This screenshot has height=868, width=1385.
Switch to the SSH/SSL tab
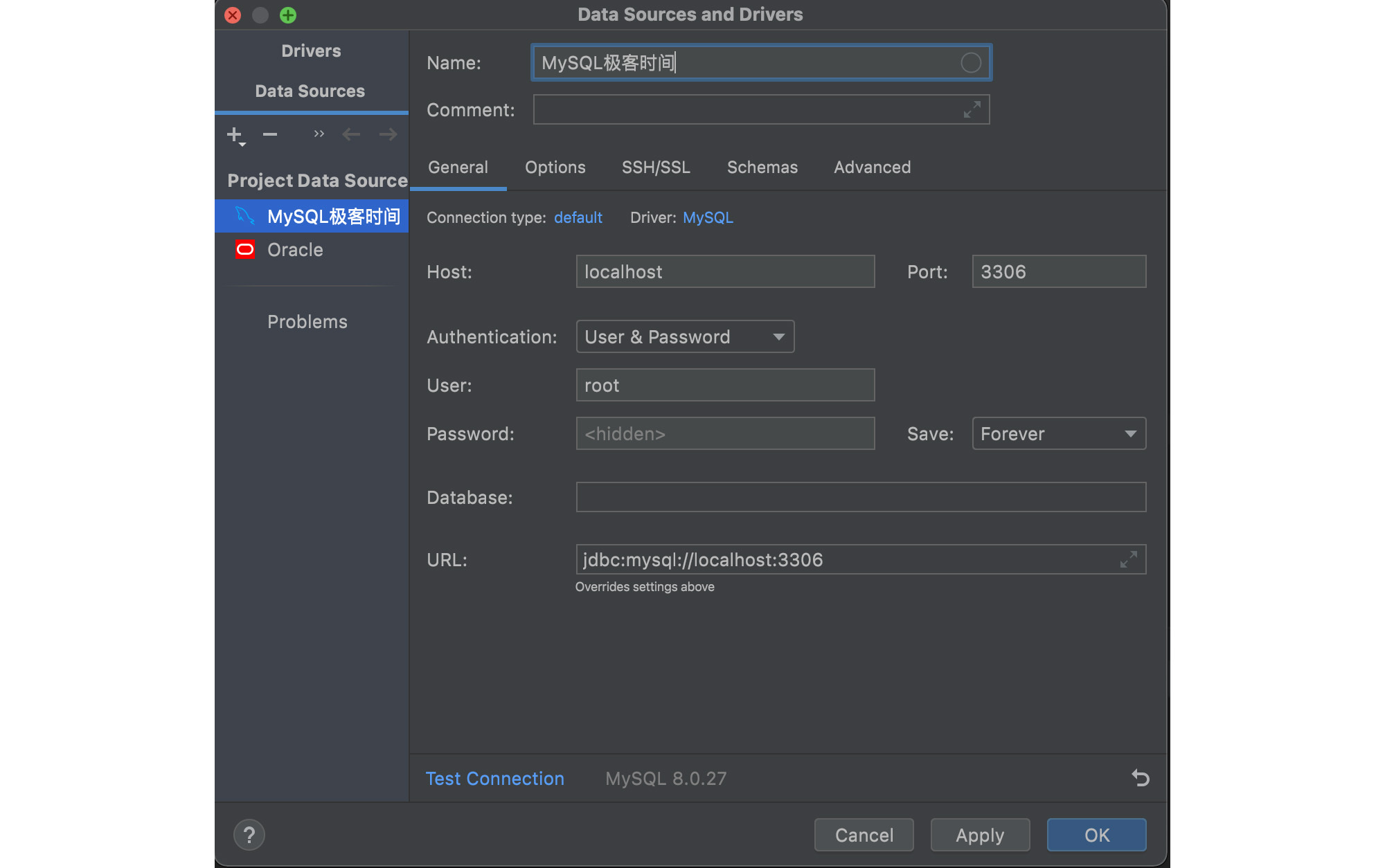coord(656,168)
